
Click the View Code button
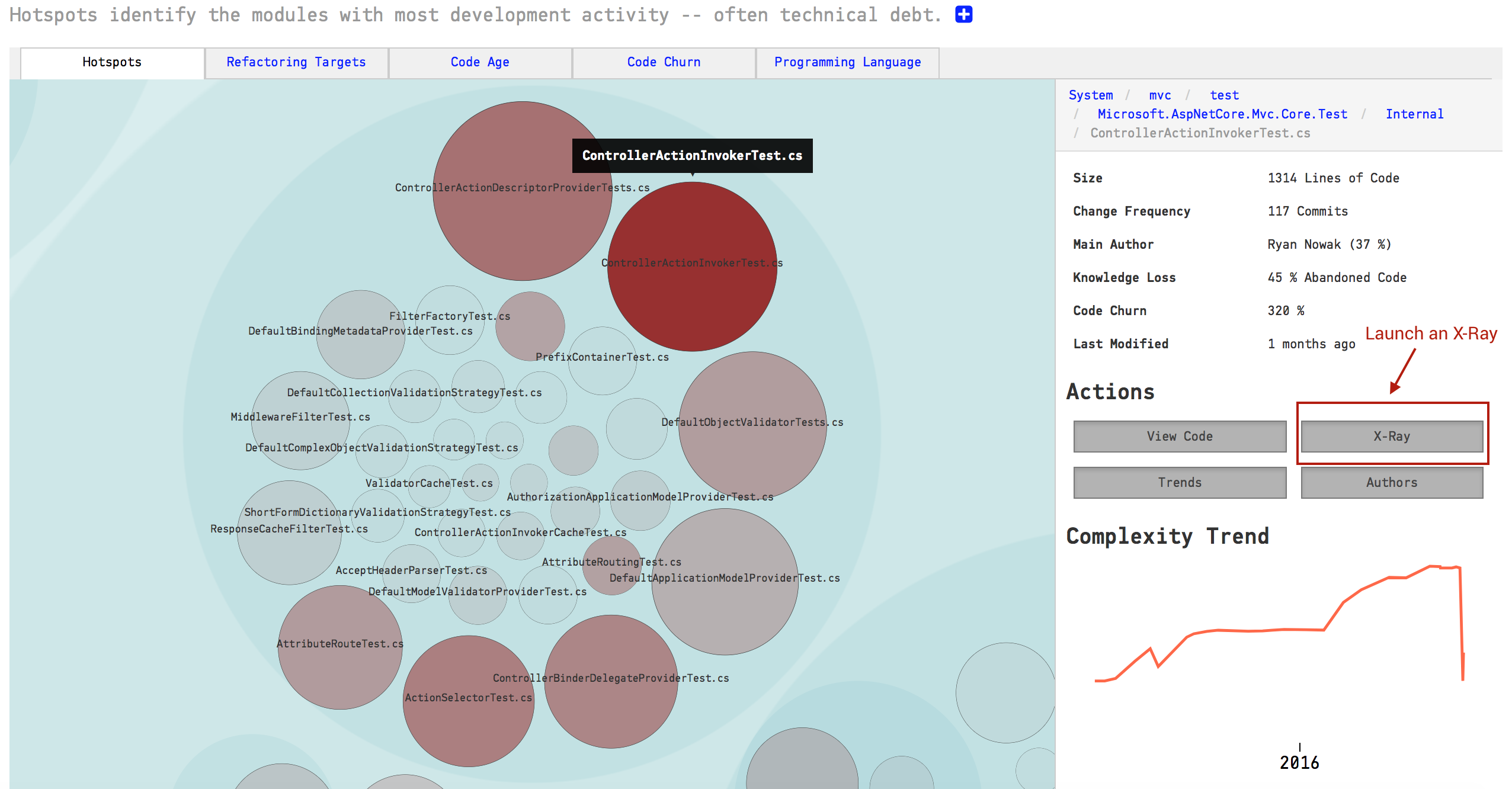pyautogui.click(x=1180, y=437)
